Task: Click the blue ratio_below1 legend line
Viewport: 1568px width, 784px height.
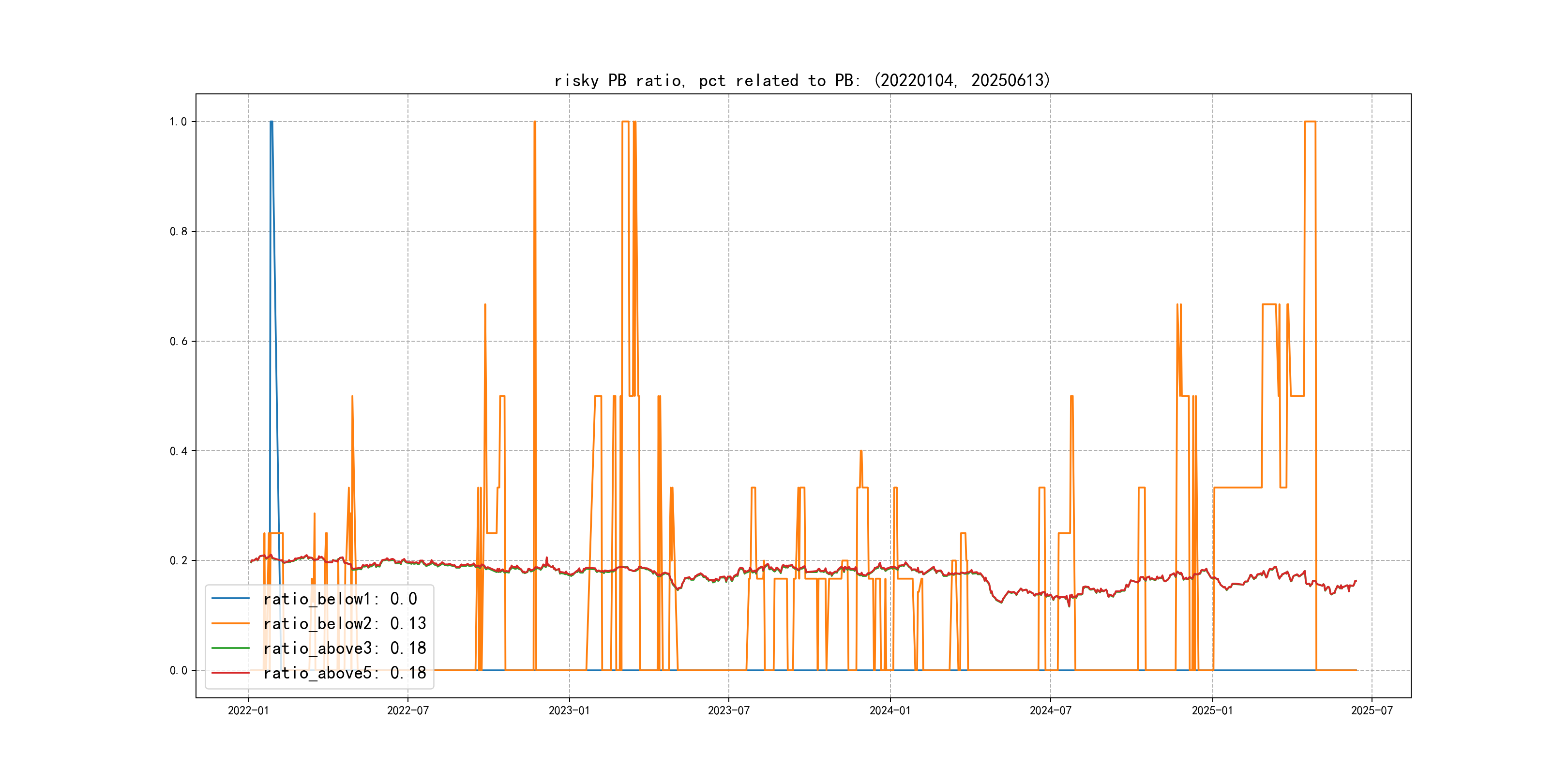Action: point(230,598)
